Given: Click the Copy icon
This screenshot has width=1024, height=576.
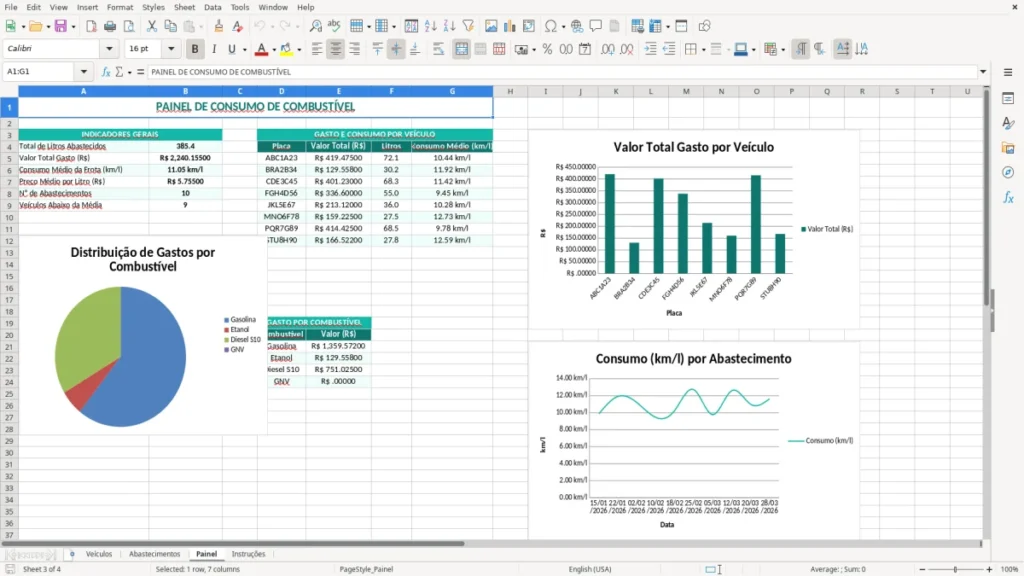Looking at the screenshot, I should tap(170, 26).
